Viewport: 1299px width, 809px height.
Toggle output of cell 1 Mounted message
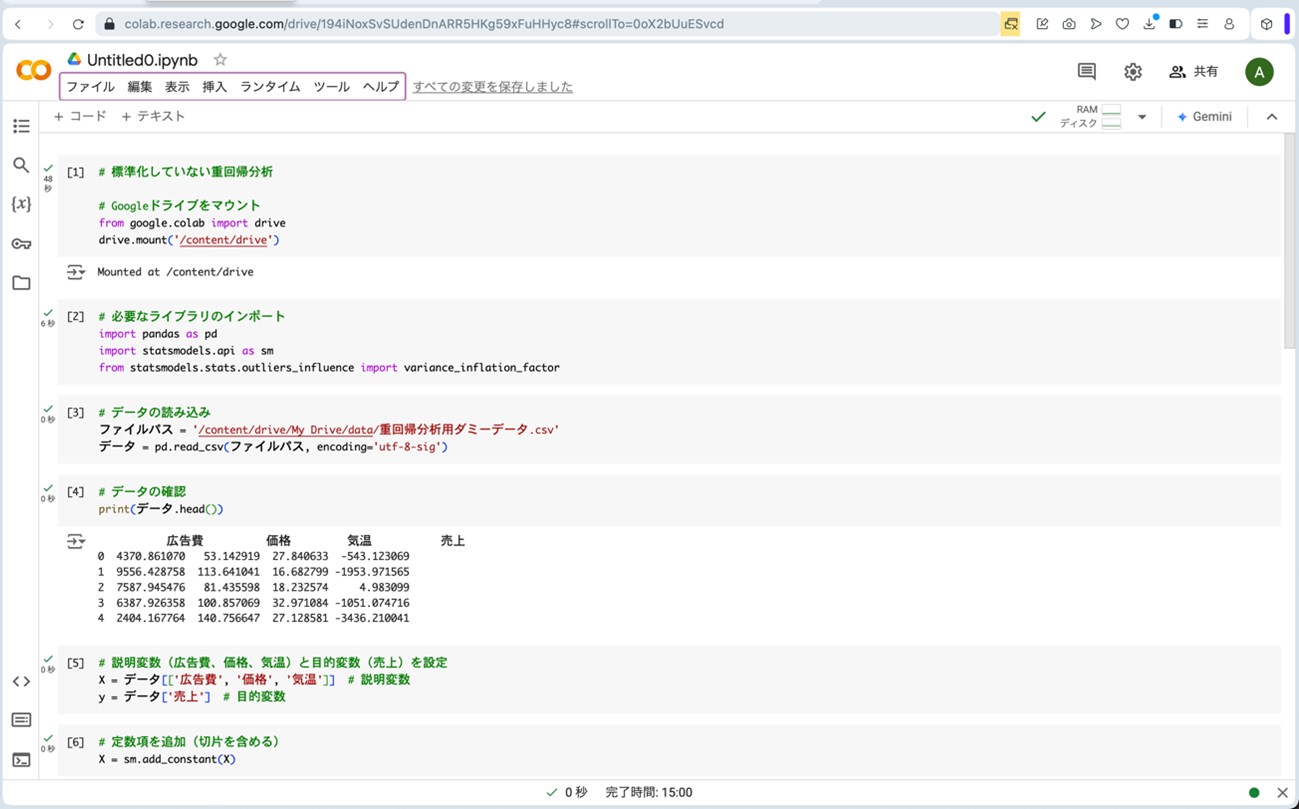[x=76, y=272]
